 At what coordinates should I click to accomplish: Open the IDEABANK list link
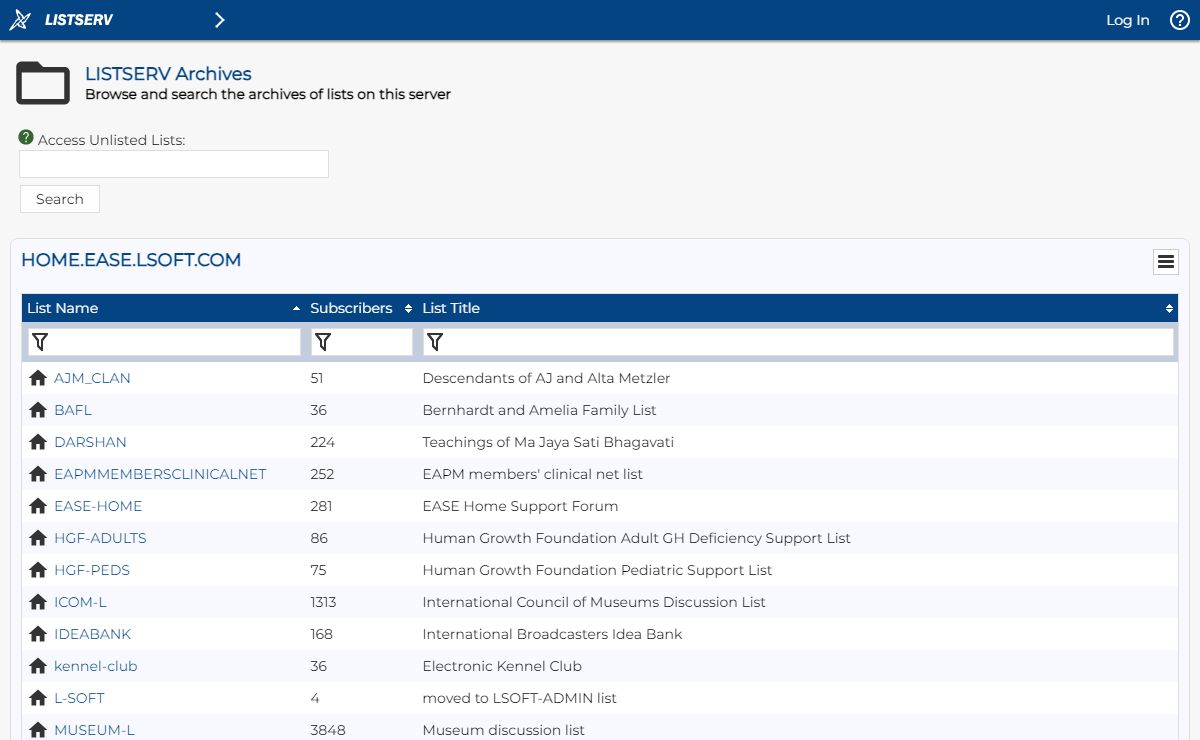92,634
